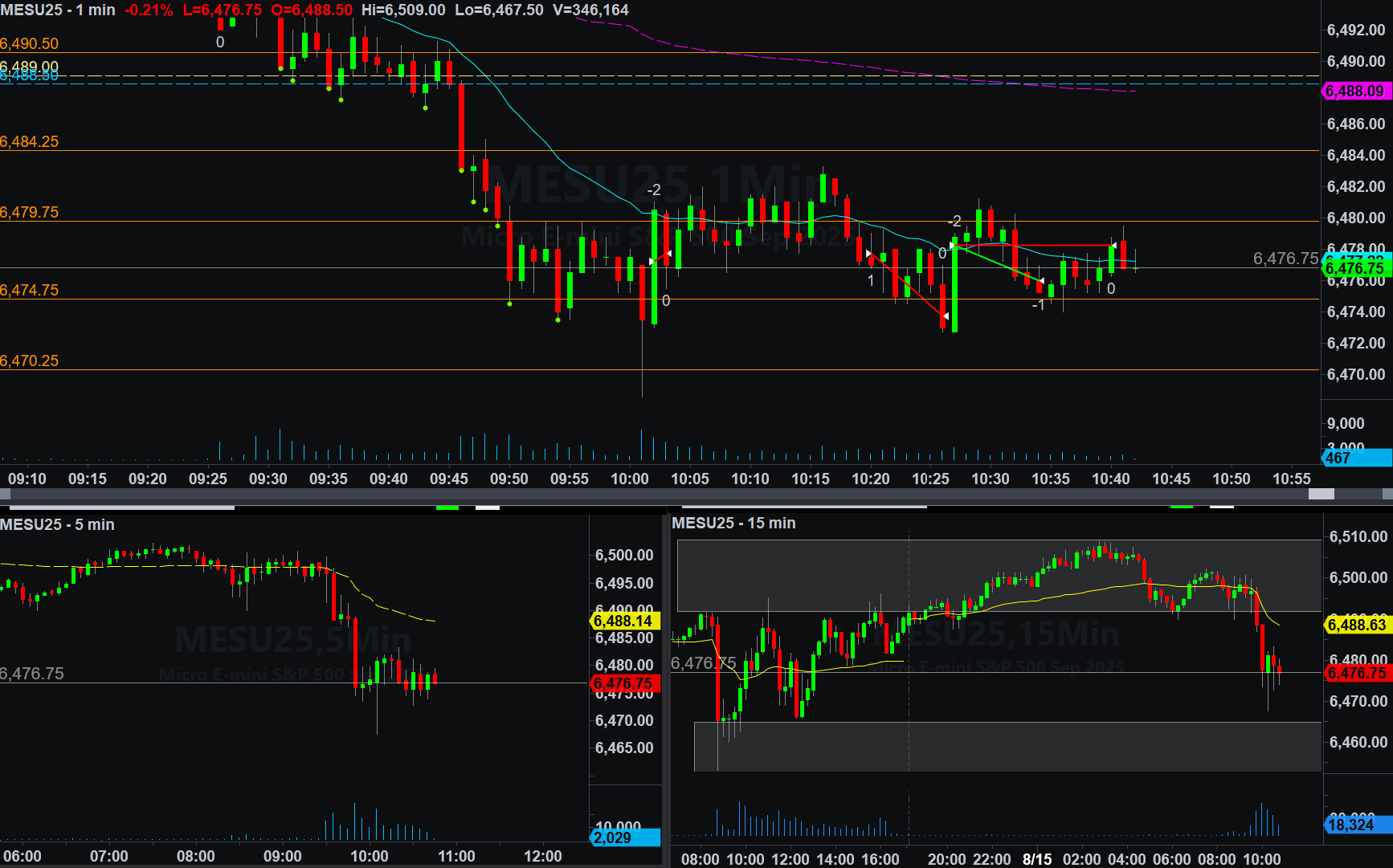Select the 6,470.25 orange level label
Image resolution: width=1393 pixels, height=868 pixels.
(30, 361)
